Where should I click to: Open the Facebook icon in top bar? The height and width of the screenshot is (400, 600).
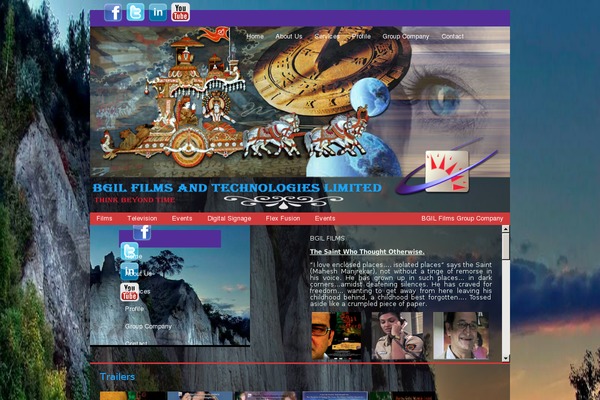pos(113,12)
